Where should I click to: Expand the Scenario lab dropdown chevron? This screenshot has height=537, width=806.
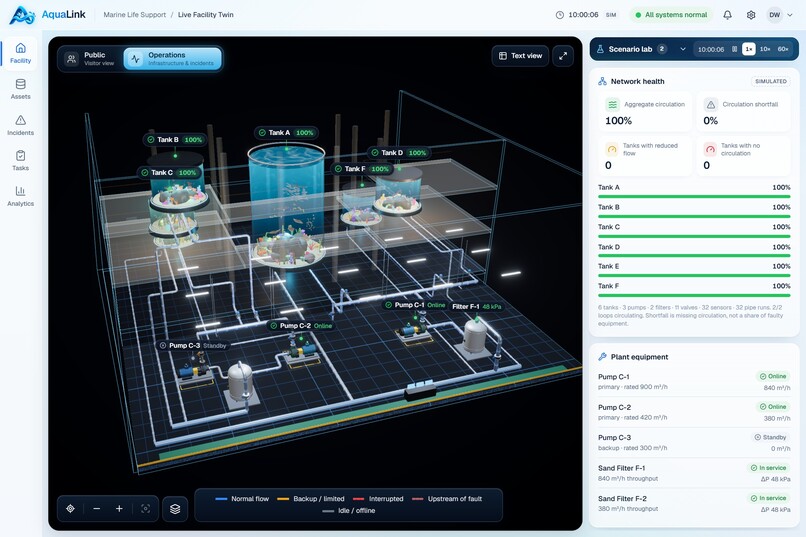coord(683,49)
